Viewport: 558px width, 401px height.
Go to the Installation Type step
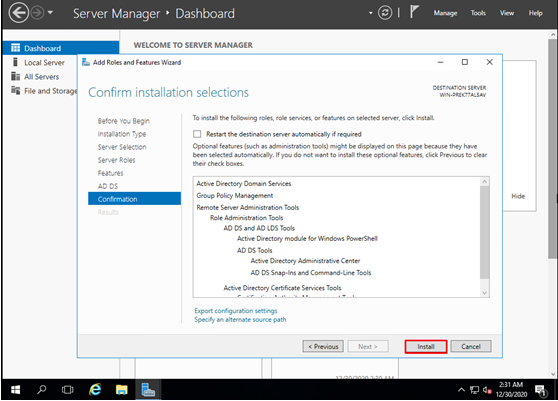122,134
